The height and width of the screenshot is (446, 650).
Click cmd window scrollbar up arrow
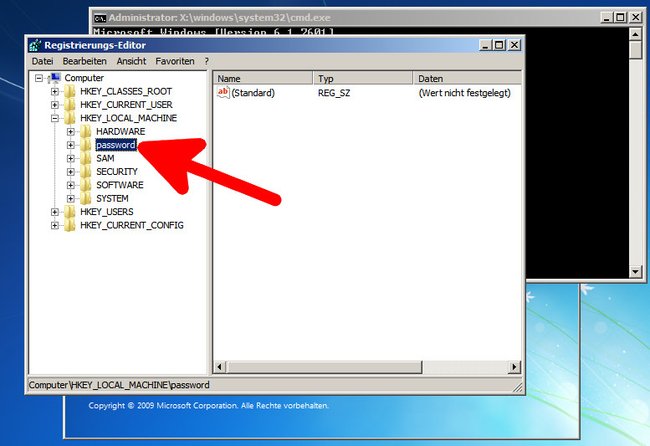click(635, 34)
